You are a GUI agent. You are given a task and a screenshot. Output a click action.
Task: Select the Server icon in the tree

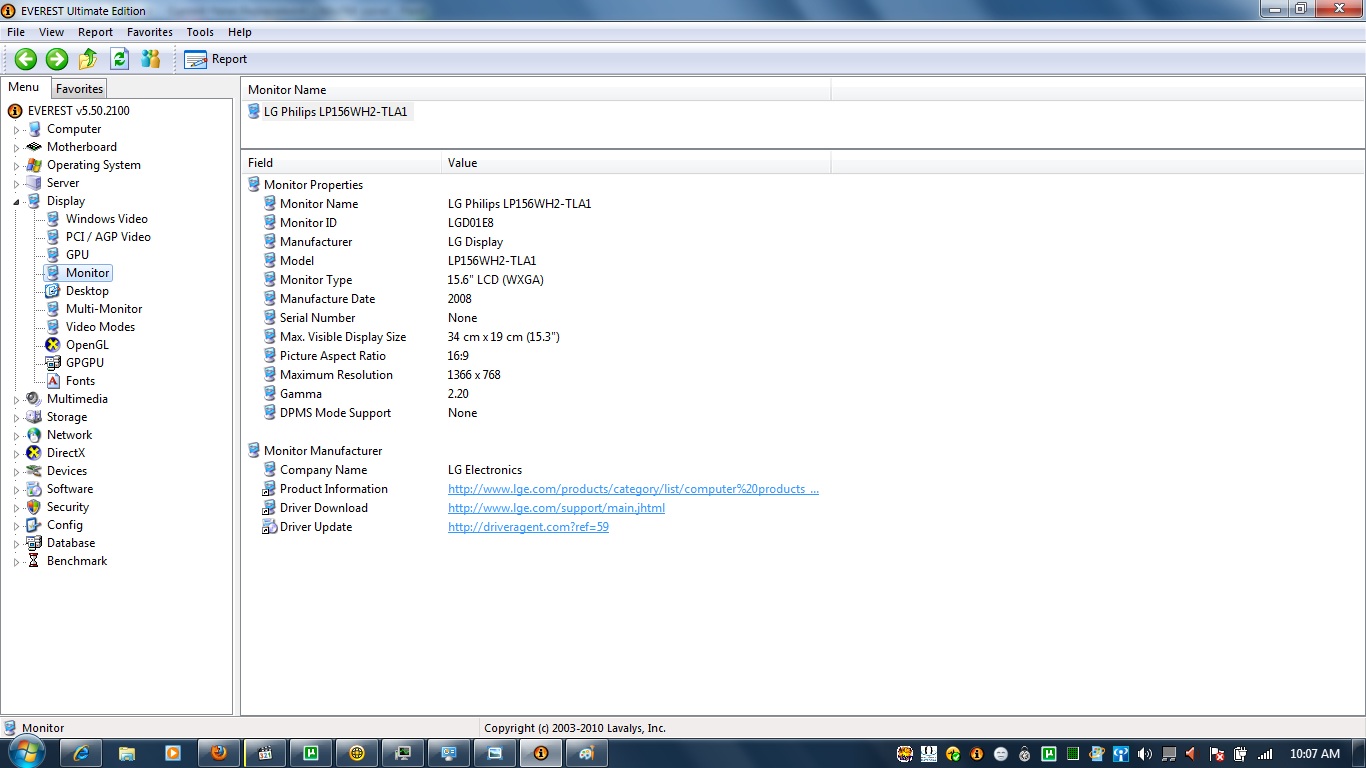click(35, 183)
